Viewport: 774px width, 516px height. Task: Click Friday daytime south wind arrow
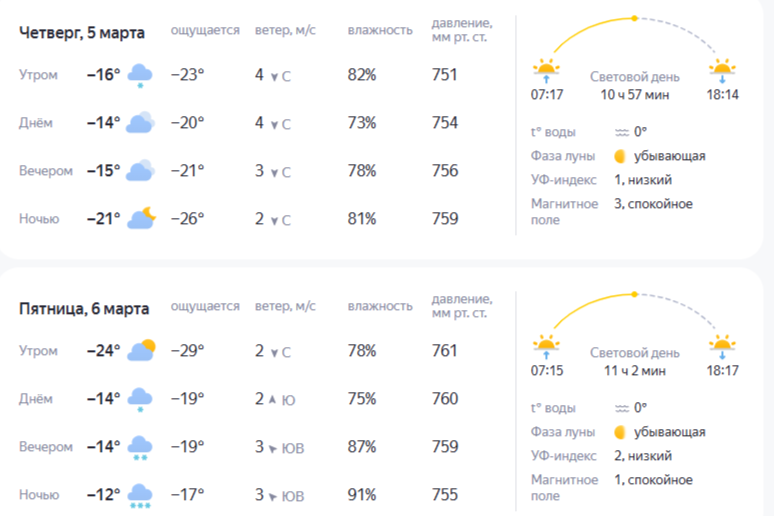coord(274,400)
